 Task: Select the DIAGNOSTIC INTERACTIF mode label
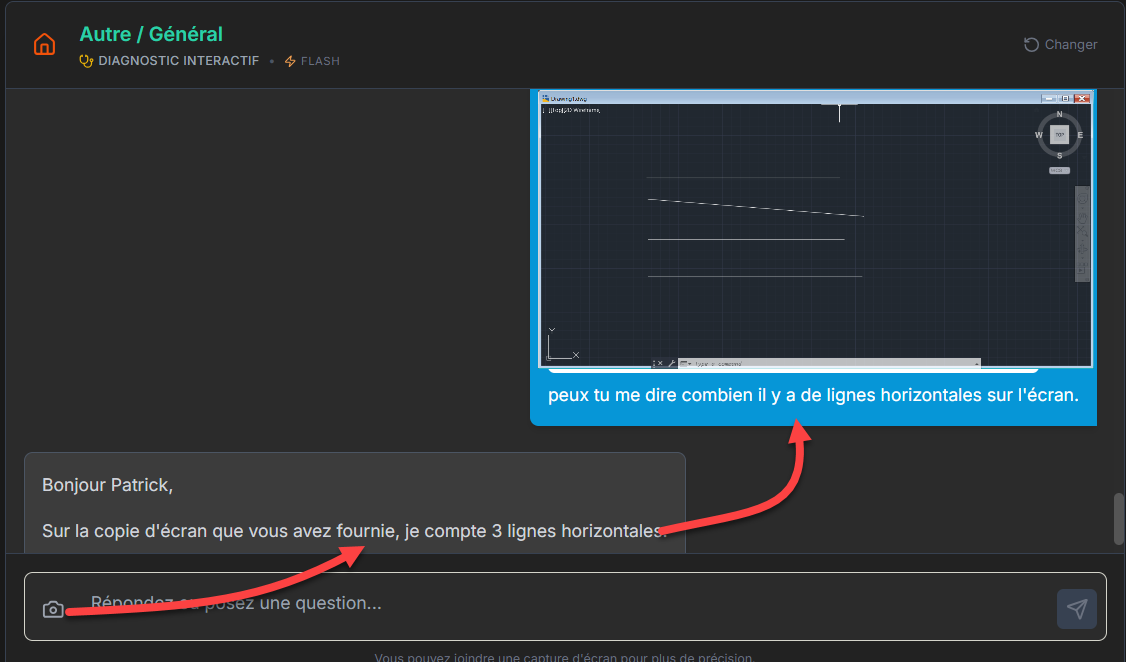[178, 61]
